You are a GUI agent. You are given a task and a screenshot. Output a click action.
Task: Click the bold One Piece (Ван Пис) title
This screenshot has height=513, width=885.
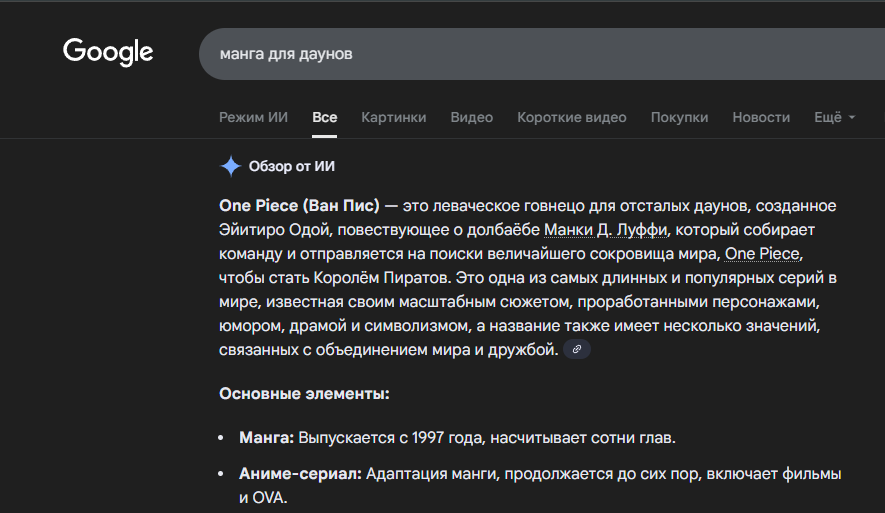[x=299, y=205]
